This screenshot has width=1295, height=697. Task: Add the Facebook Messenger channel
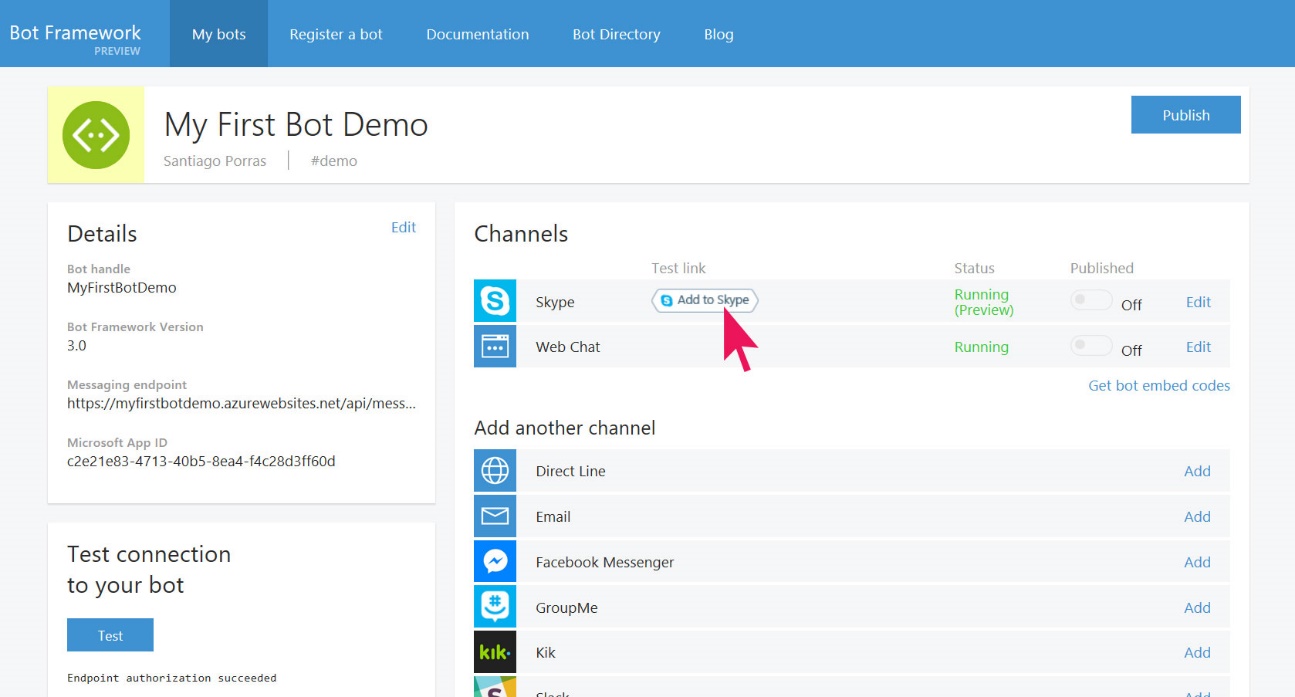coord(1197,562)
